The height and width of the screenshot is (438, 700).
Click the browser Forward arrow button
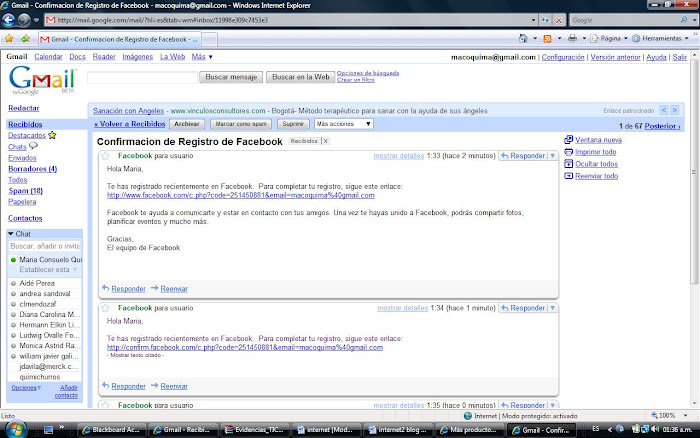coord(24,20)
